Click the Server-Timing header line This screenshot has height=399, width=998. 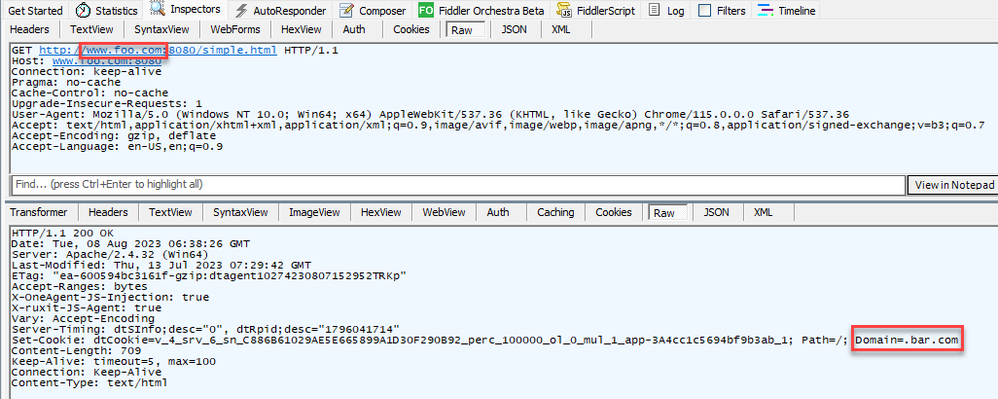point(206,330)
